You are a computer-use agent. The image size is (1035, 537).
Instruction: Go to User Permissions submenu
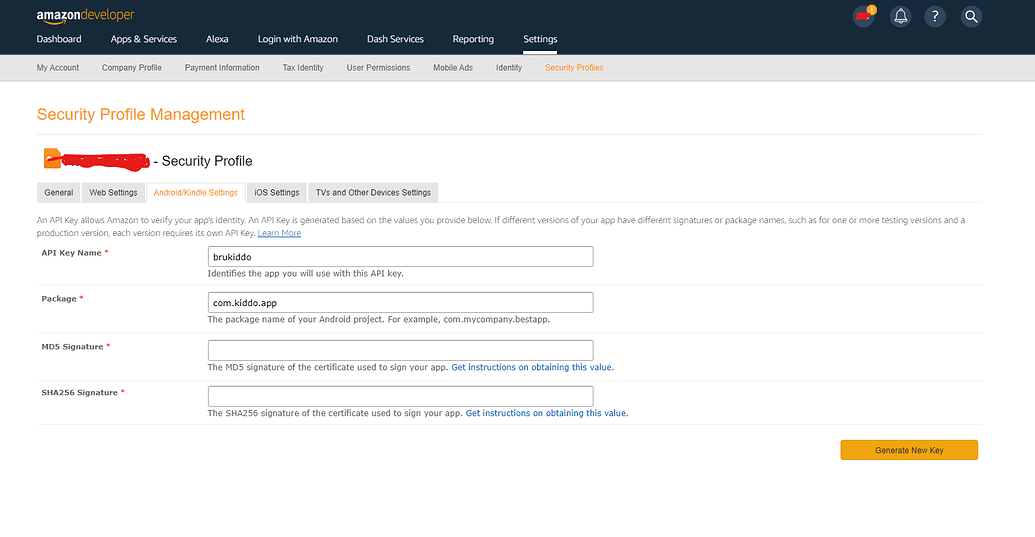coord(378,68)
